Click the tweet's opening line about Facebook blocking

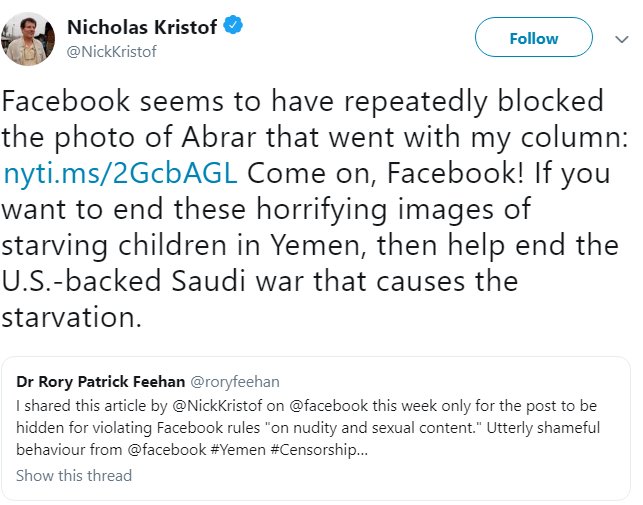(305, 101)
